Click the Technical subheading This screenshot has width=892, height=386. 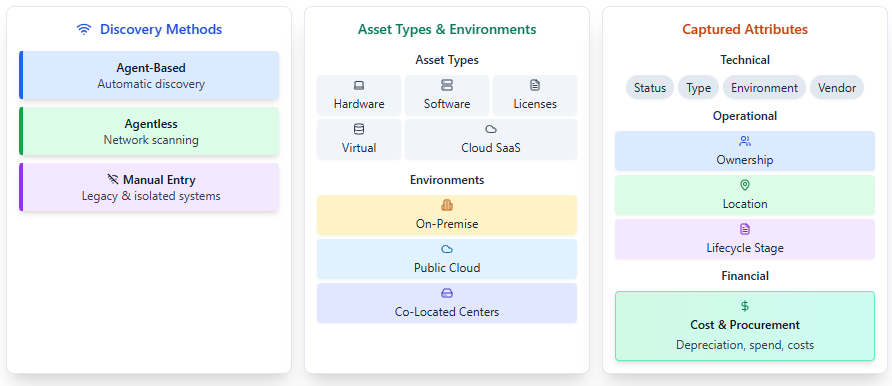point(745,60)
